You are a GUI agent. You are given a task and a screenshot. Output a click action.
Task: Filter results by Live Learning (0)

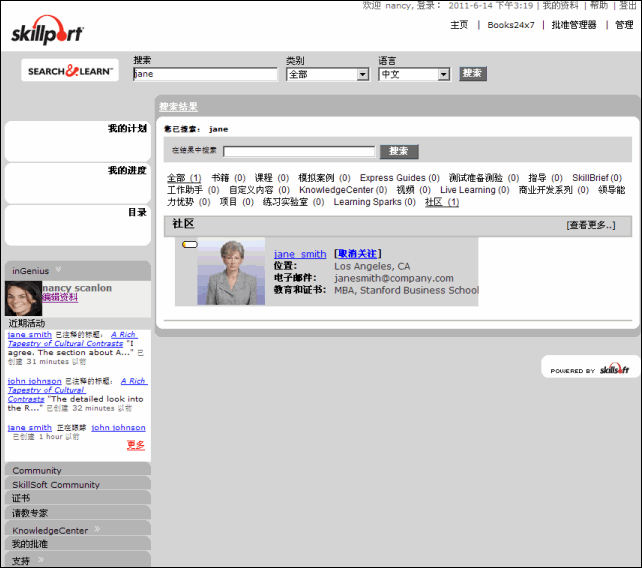(x=475, y=190)
